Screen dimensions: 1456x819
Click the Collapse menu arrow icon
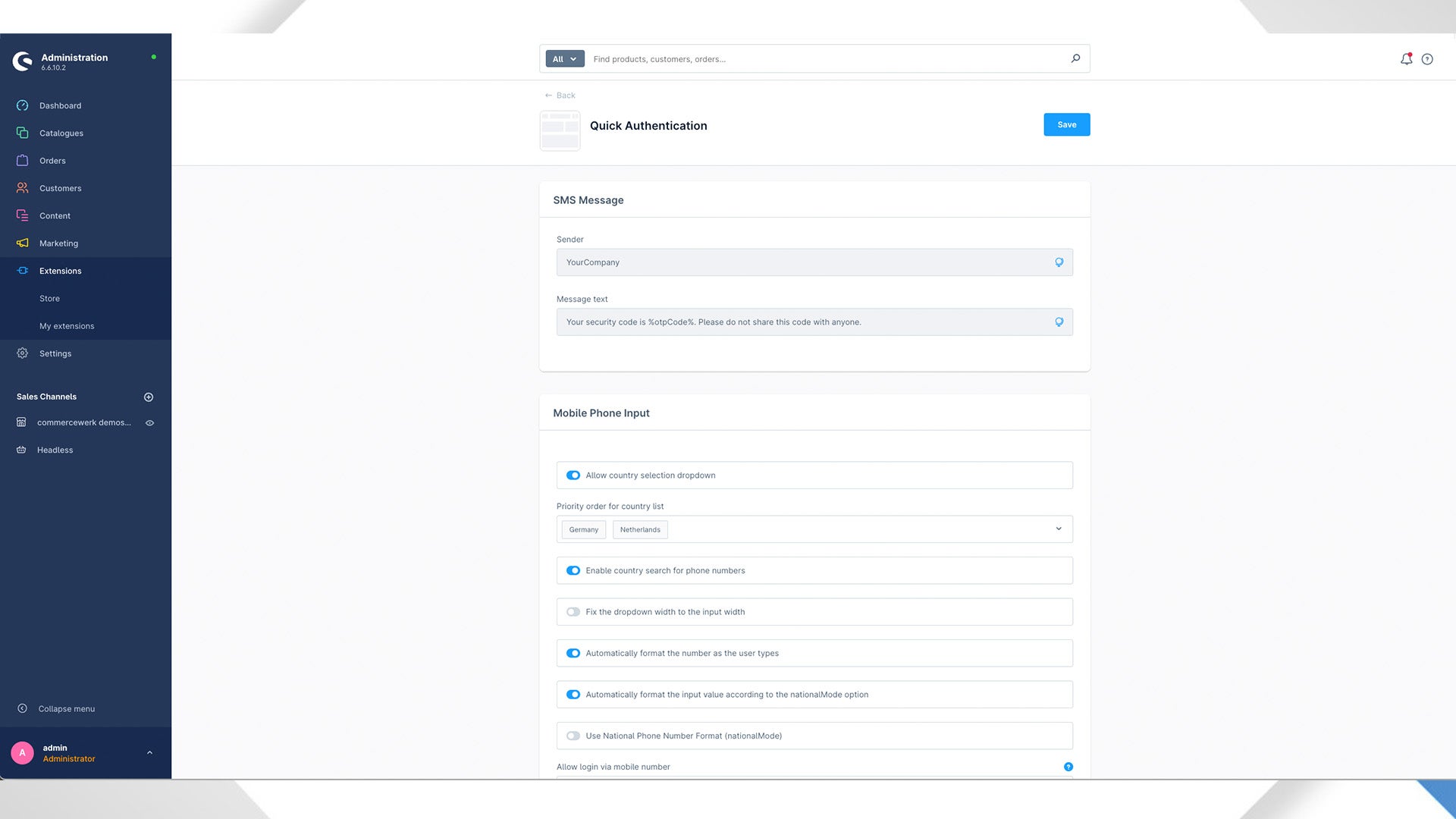[22, 708]
